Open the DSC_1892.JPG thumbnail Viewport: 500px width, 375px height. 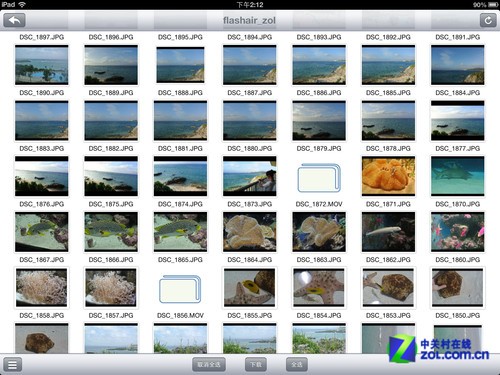388,65
